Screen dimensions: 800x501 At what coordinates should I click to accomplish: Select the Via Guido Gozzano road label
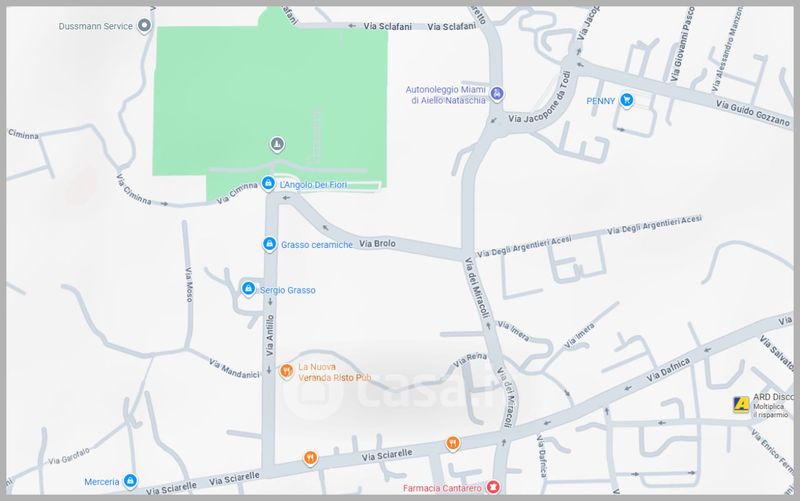tap(753, 113)
